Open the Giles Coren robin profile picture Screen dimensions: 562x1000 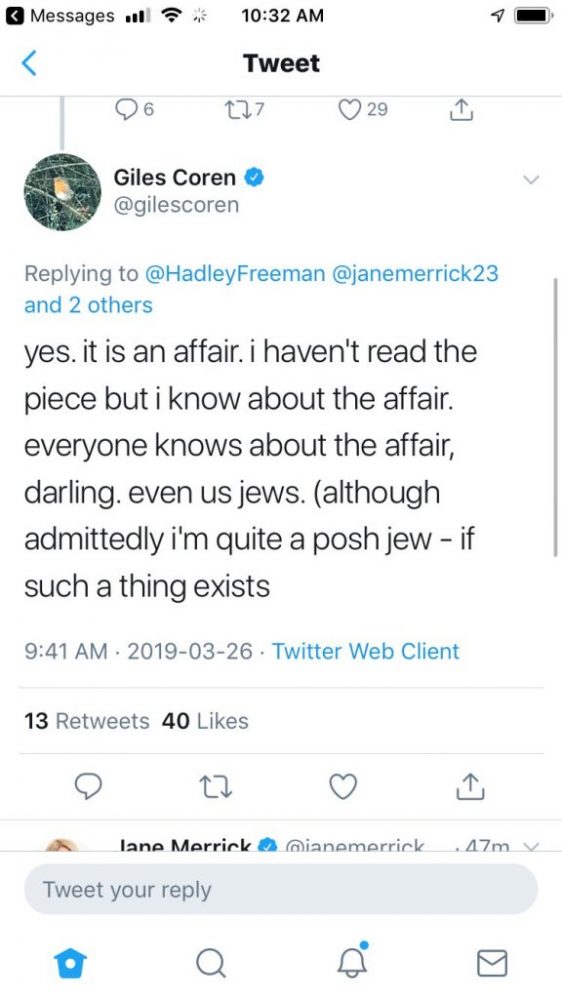[63, 191]
